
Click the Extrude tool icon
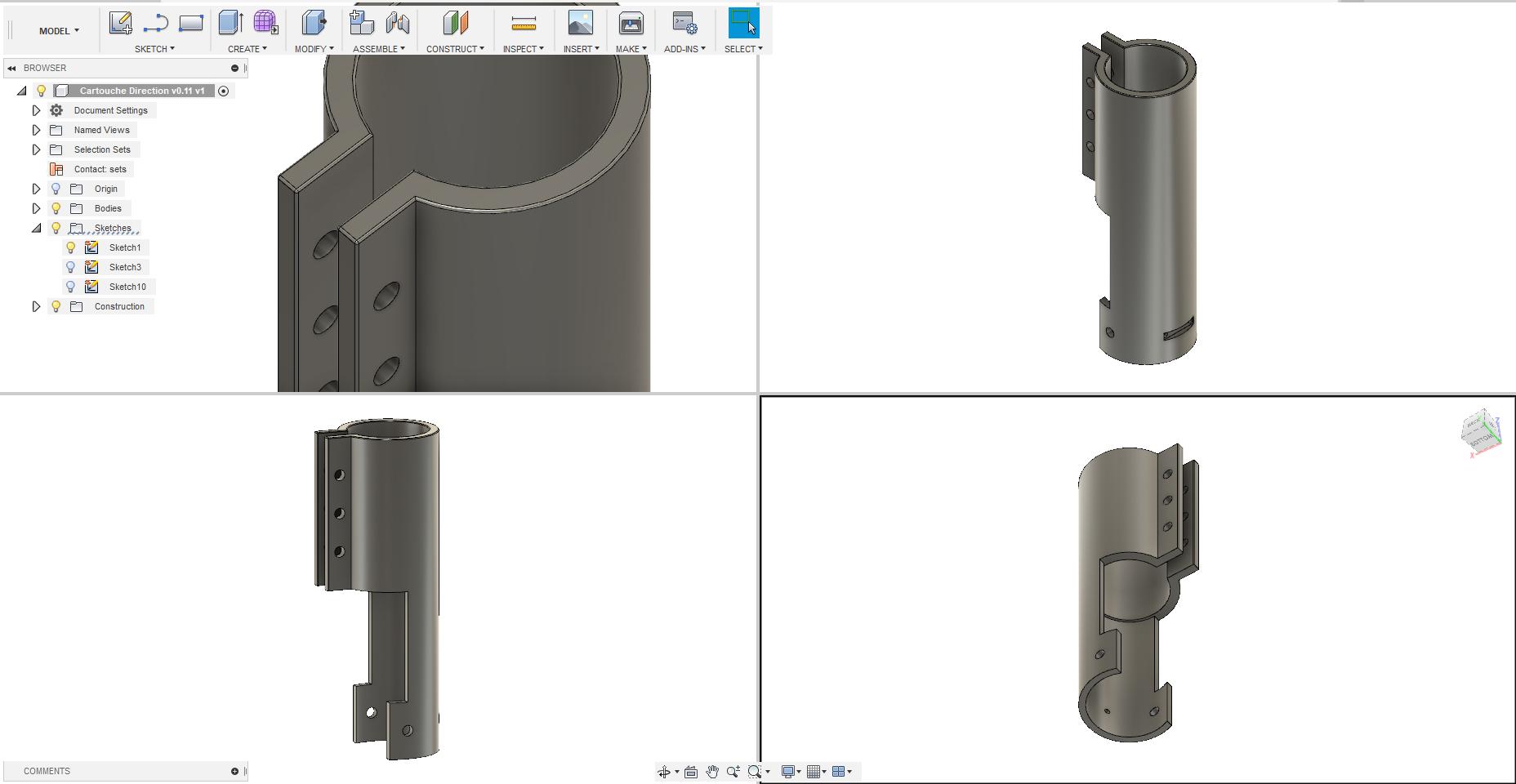tap(231, 23)
